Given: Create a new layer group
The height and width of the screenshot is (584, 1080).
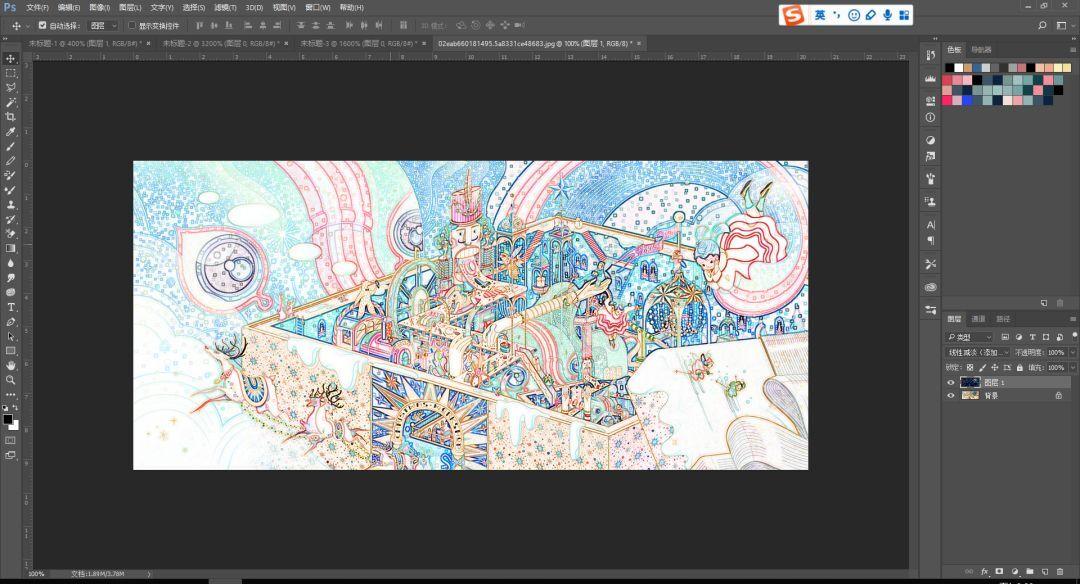Looking at the screenshot, I should [1030, 572].
